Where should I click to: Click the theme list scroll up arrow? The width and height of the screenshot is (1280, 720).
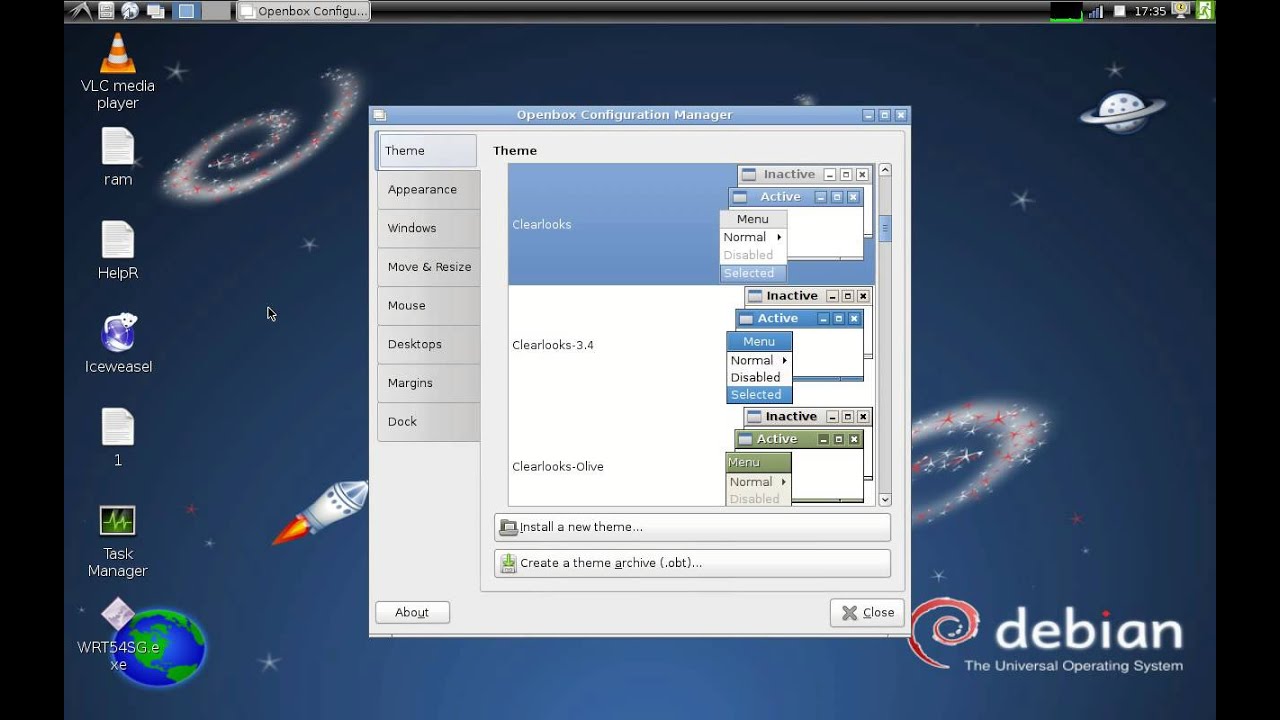point(884,171)
